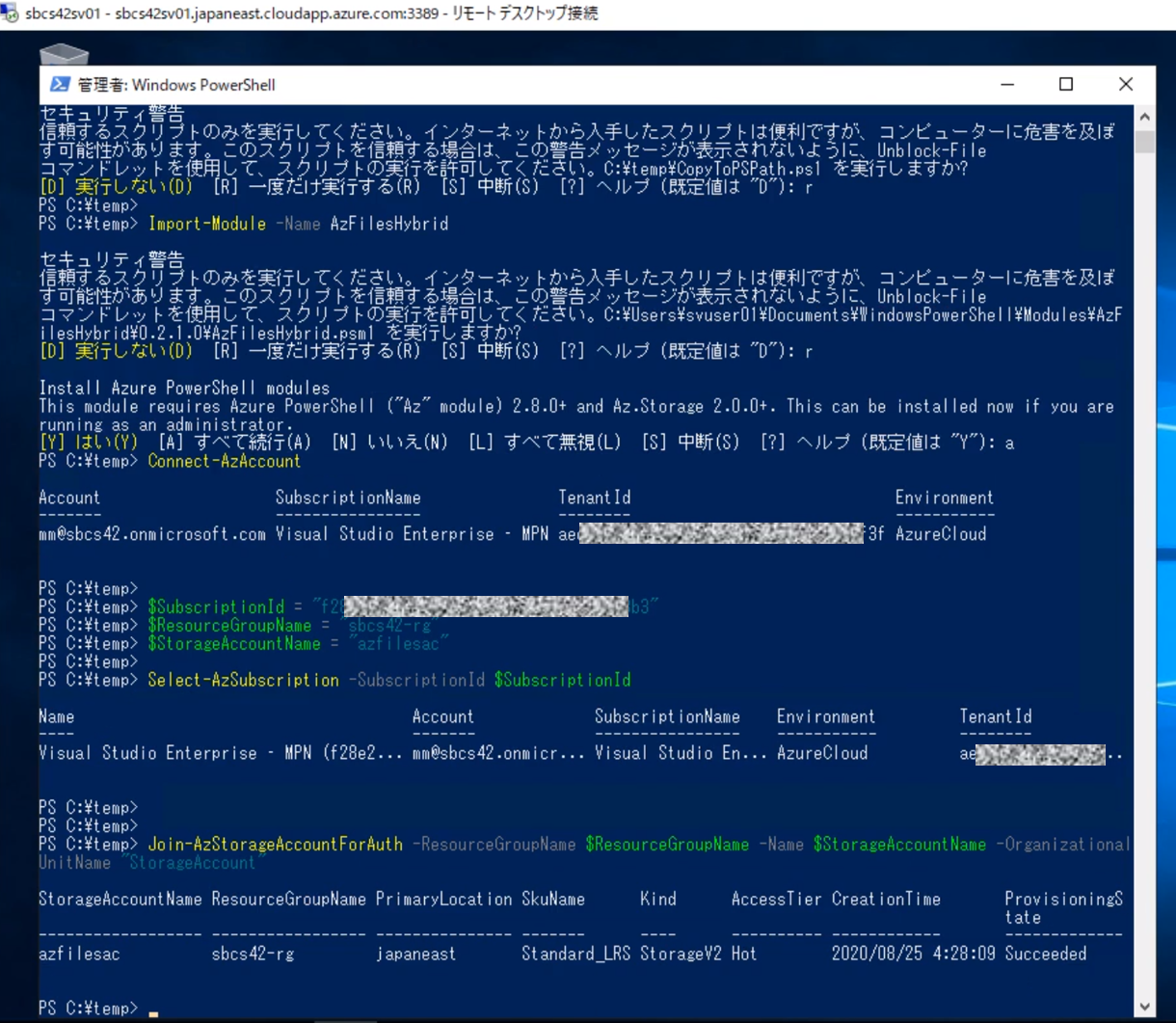Maximize the PowerShell window
Image resolution: width=1176 pixels, height=1023 pixels.
tap(1066, 85)
